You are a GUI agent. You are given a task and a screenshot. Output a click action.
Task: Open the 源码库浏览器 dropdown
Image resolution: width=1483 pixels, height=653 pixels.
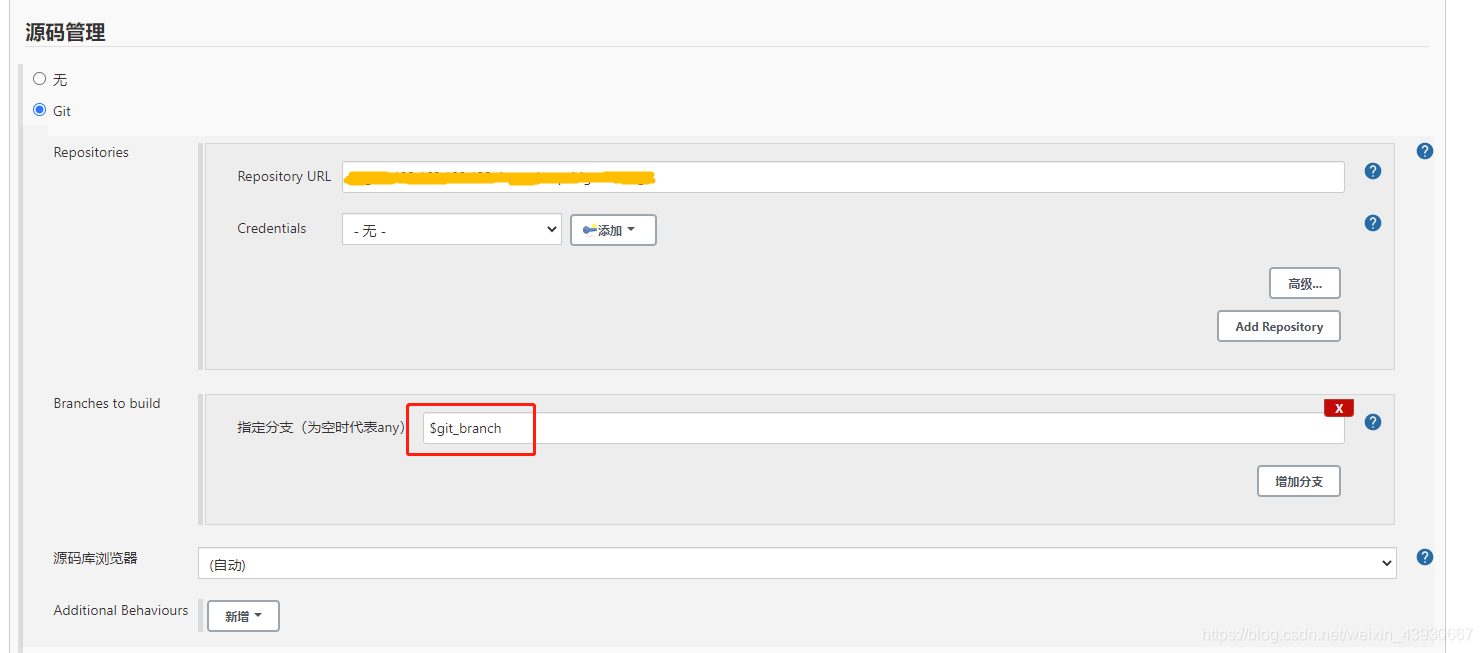[797, 563]
